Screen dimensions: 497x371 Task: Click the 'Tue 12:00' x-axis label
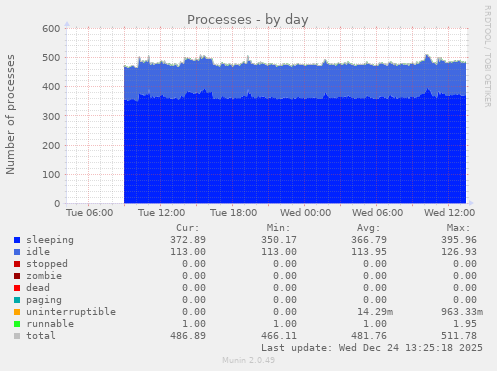pos(162,213)
